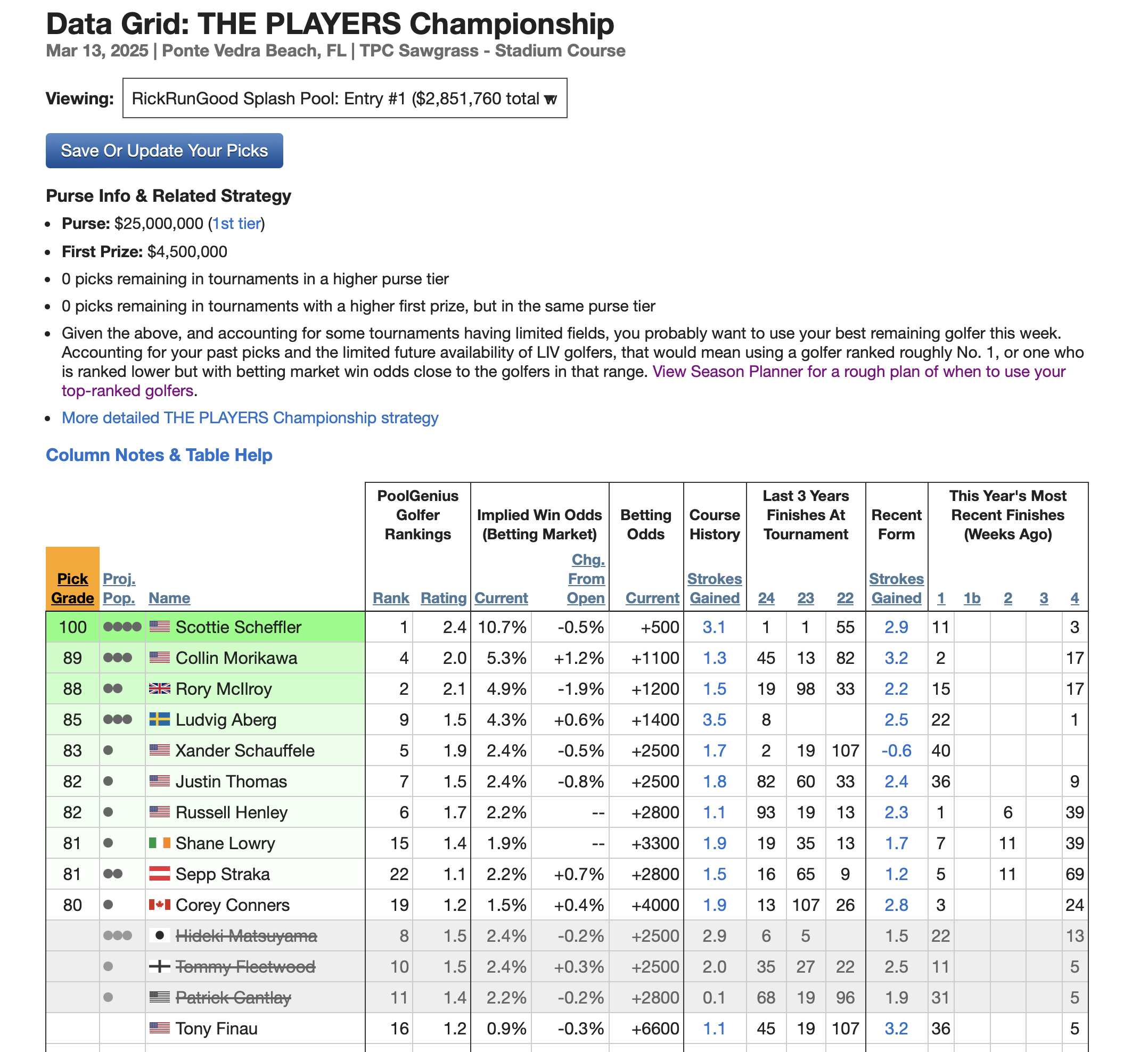Open the 1st tier purse link

tap(236, 224)
